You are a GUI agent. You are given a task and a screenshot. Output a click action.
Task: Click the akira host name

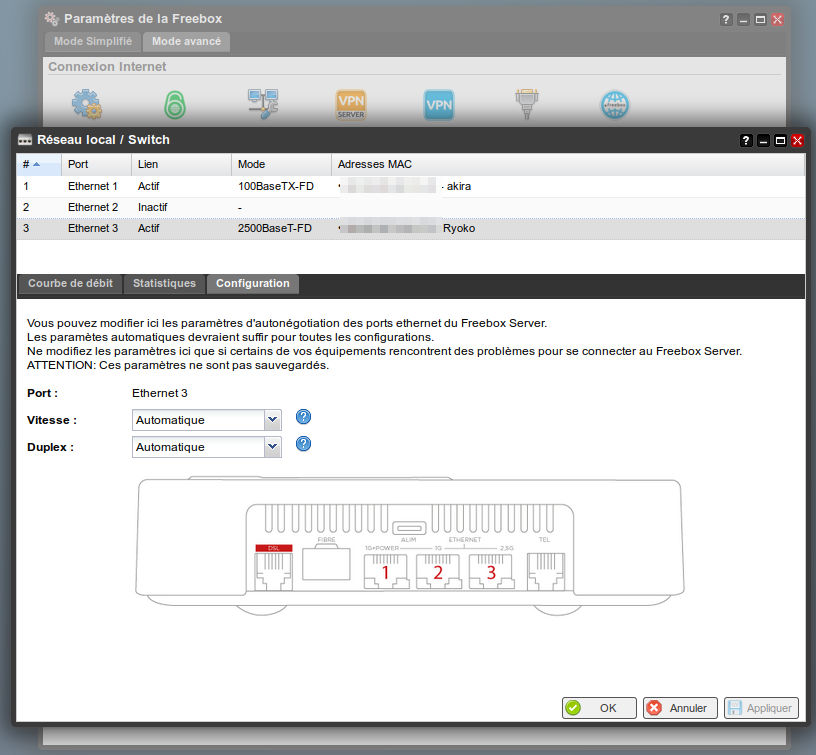click(459, 186)
